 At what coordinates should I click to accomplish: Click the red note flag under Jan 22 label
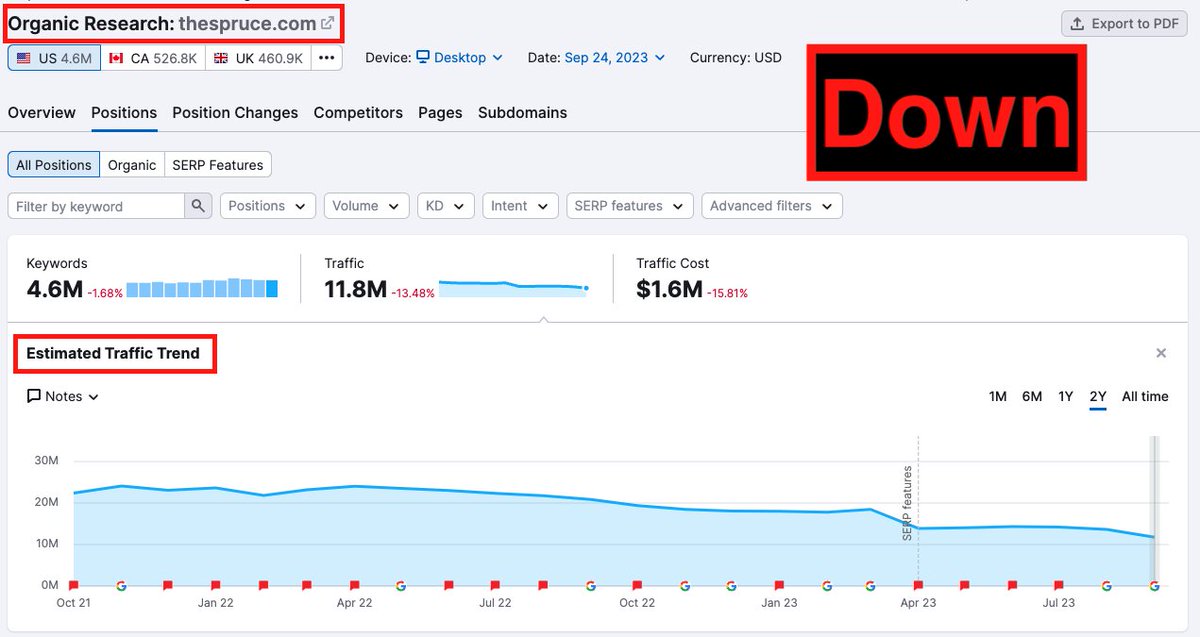click(x=215, y=586)
